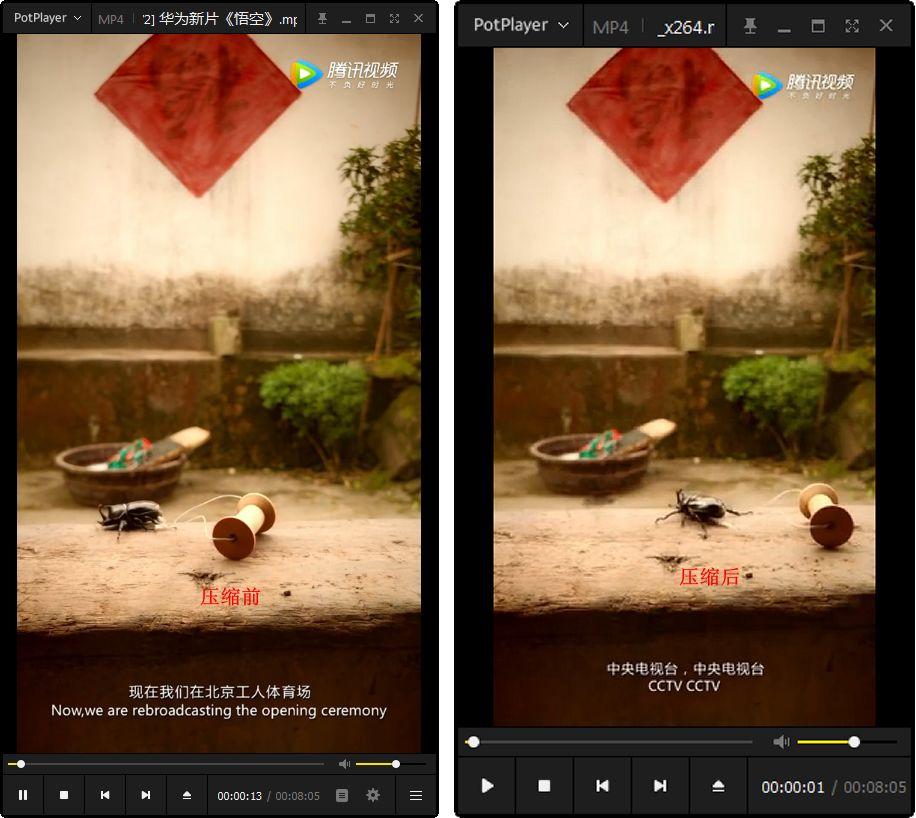This screenshot has width=916, height=818.
Task: Select the MP4 label in right title bar
Action: click(x=610, y=27)
